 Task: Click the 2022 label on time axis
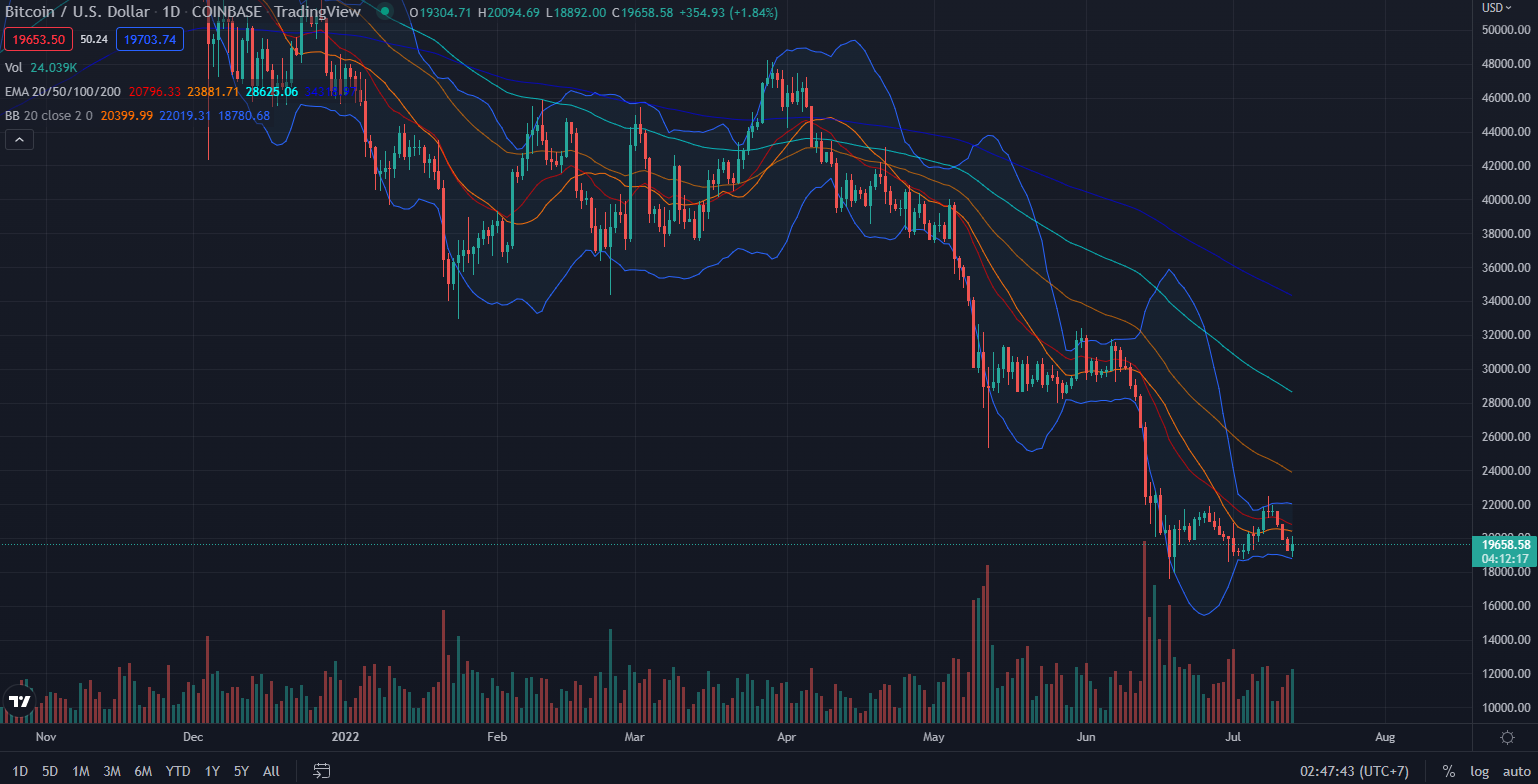344,738
